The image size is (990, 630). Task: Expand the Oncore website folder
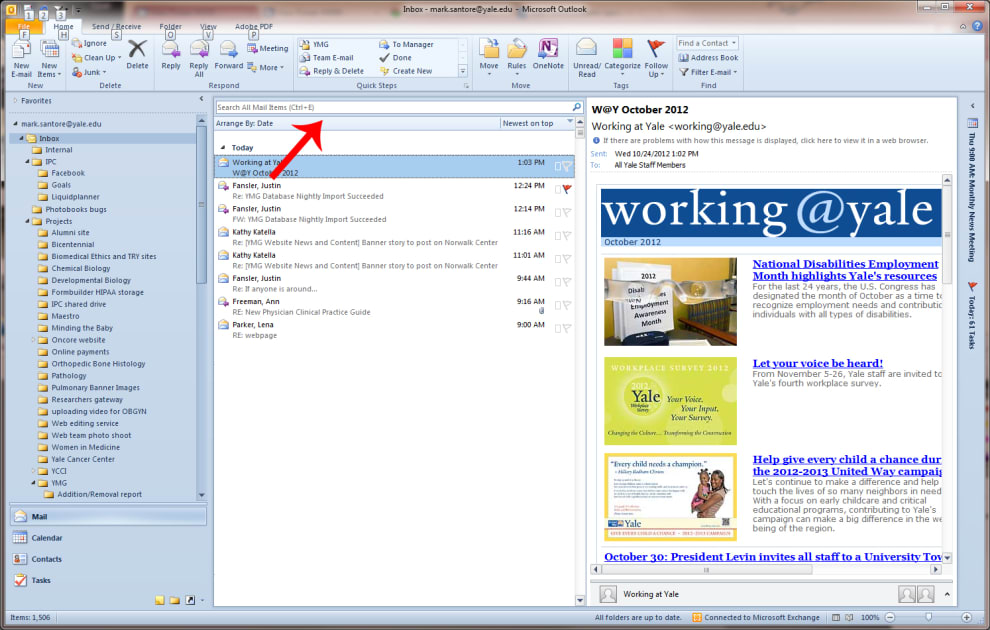pos(33,340)
